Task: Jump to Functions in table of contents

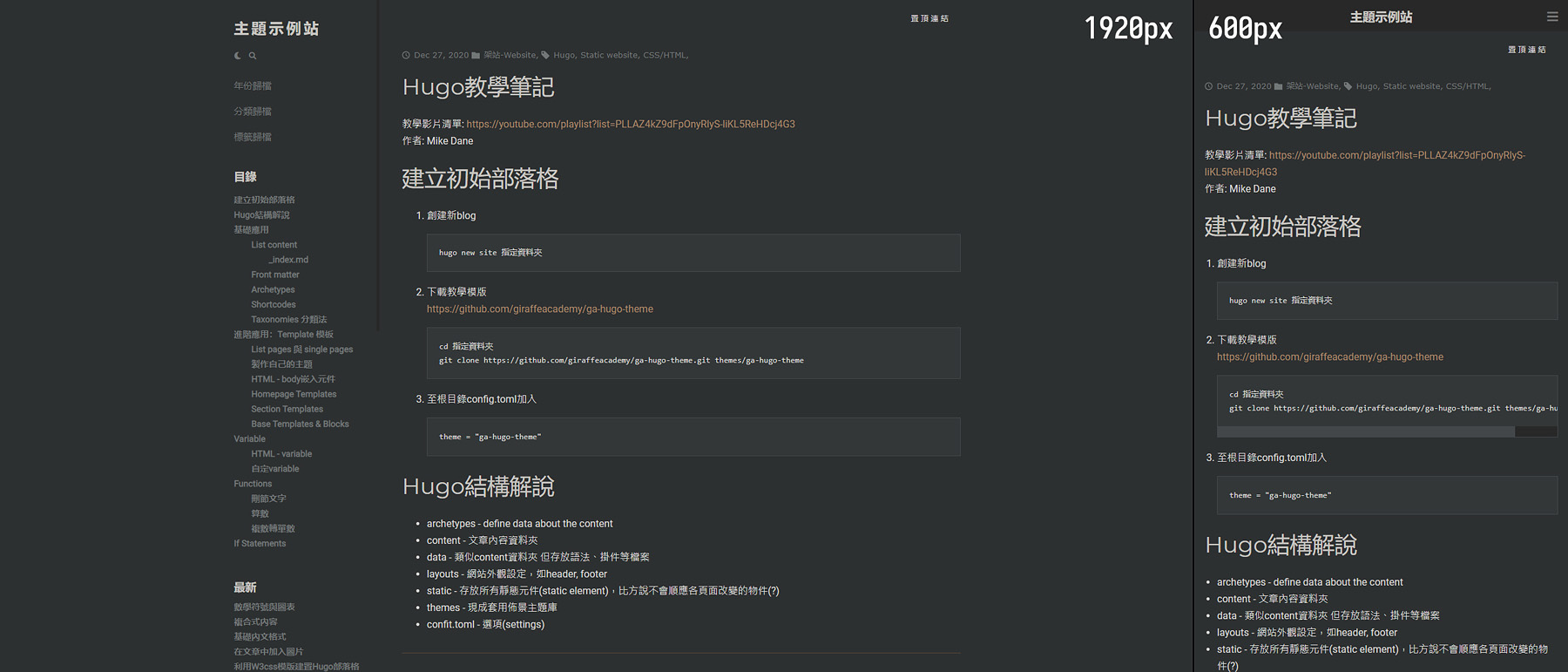Action: (253, 484)
